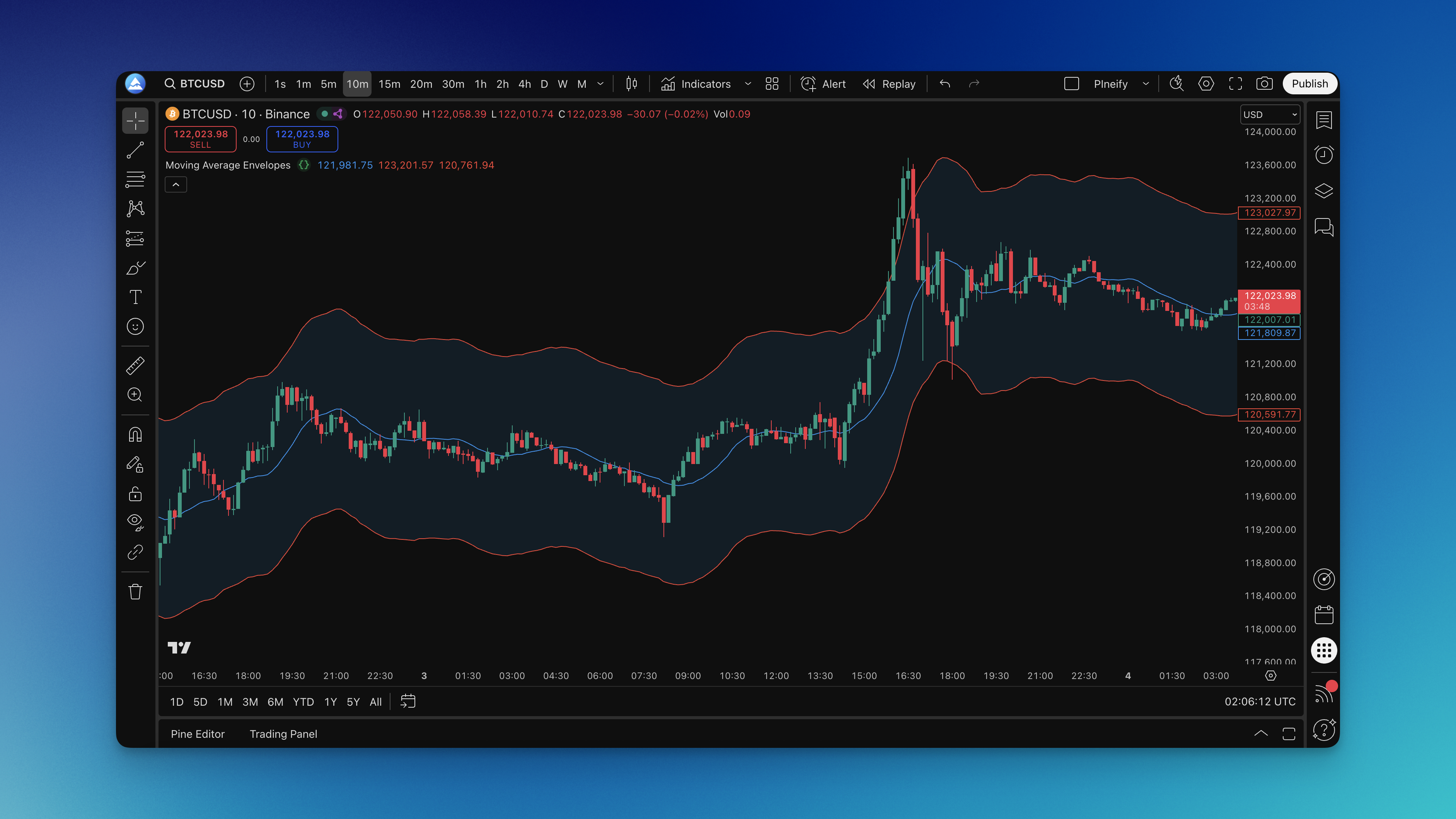Open the Pine Editor tab
Viewport: 1456px width, 819px height.
point(197,734)
